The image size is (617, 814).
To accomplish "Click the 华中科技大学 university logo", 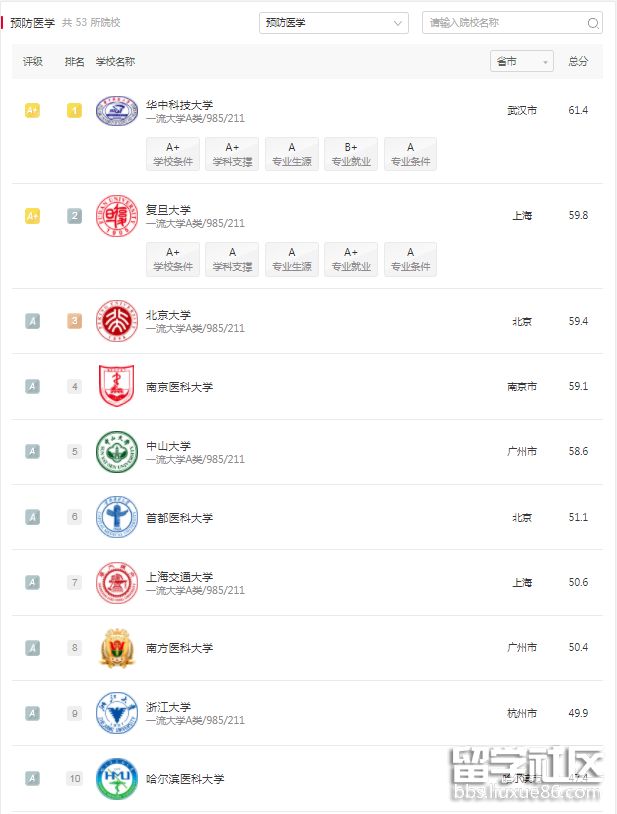I will 118,111.
